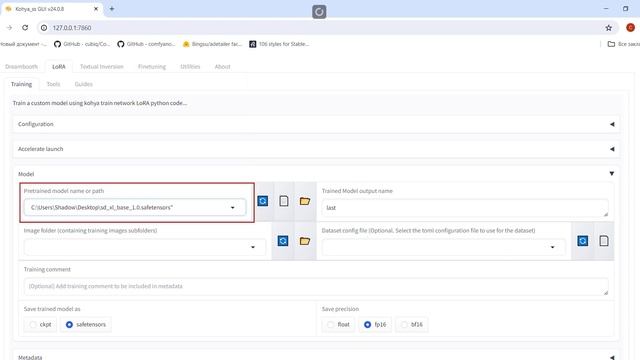Open the 106 styles for Stable bookmark
Screen dimensions: 640x360
click(279, 44)
